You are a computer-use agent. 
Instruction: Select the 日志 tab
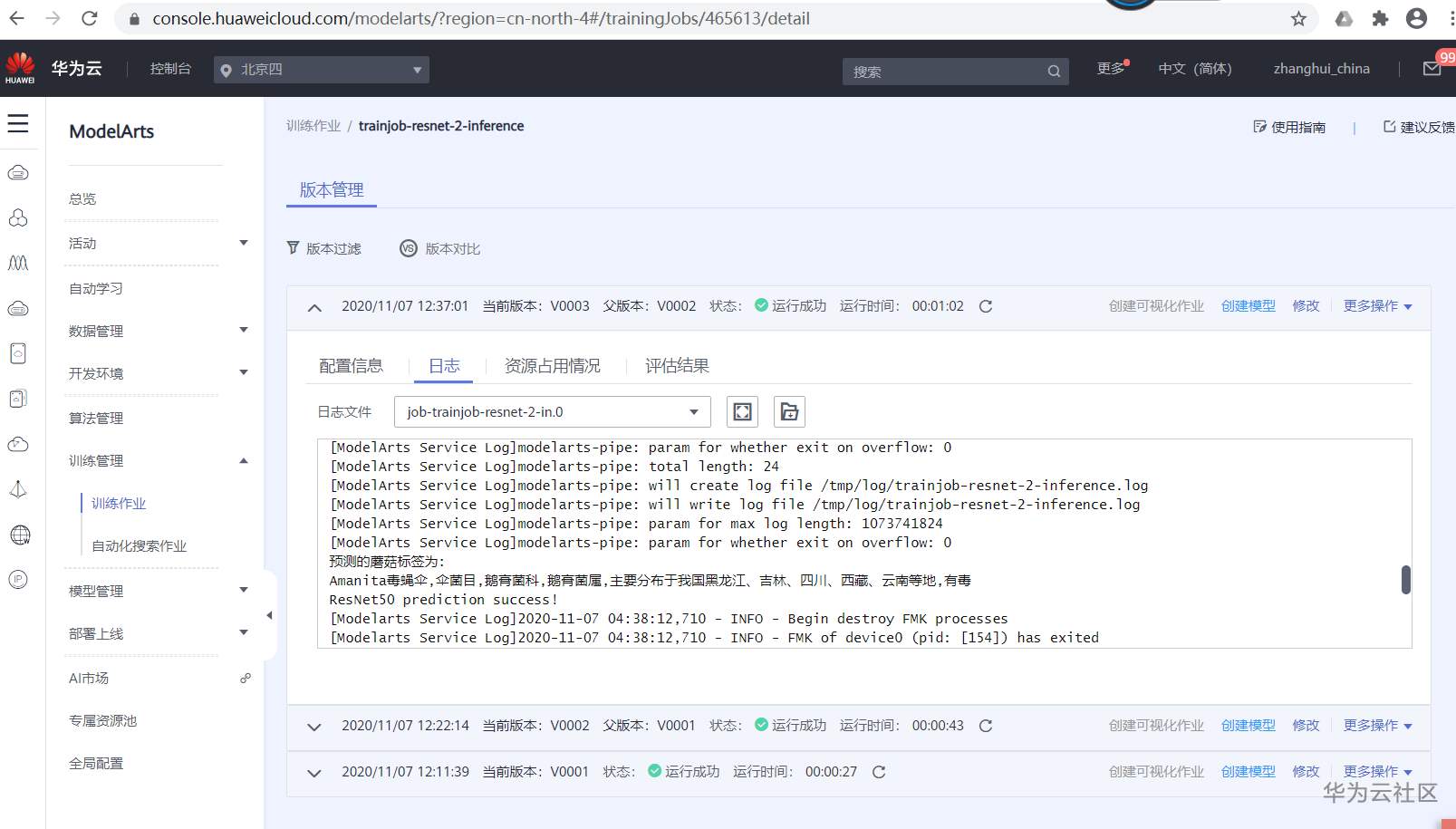(444, 366)
